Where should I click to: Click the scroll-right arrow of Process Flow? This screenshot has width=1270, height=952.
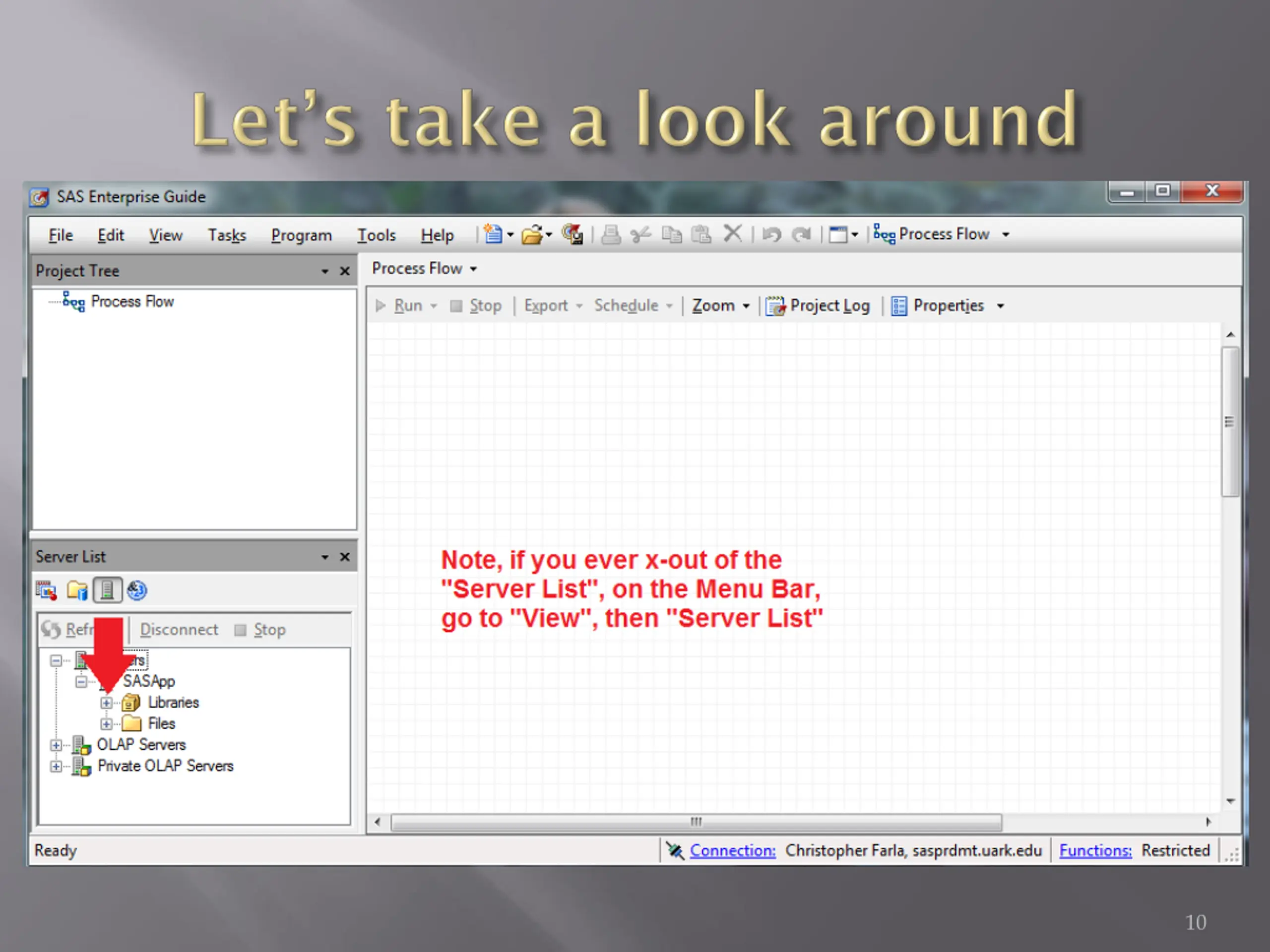point(1208,822)
